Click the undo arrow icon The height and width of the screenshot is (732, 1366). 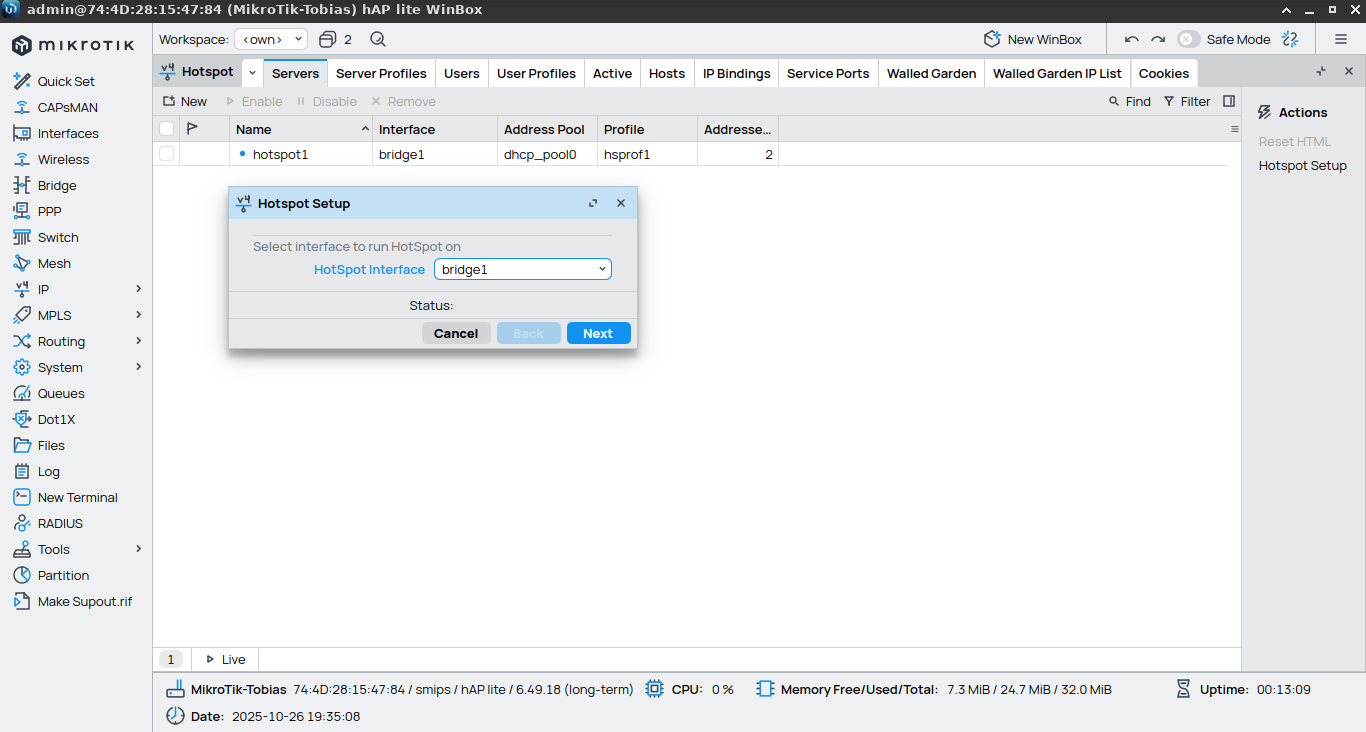(x=1132, y=39)
